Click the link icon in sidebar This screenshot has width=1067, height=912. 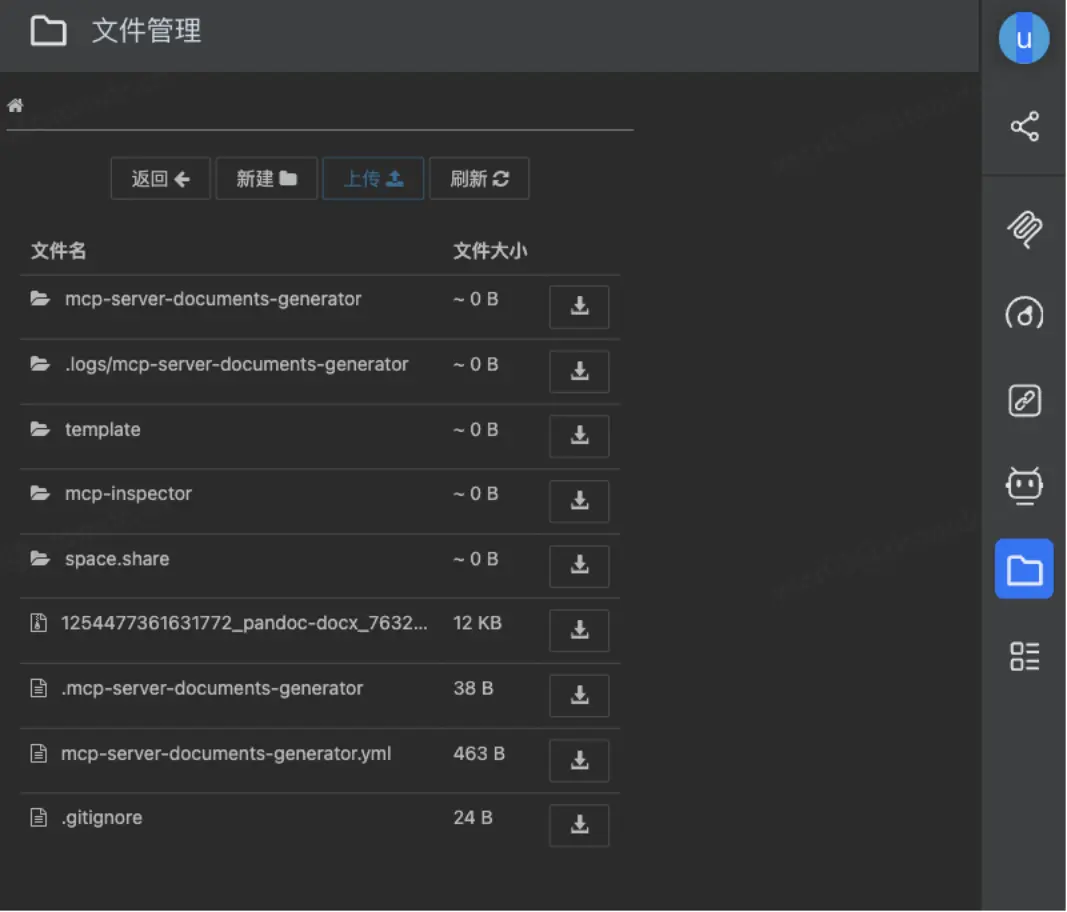(x=1024, y=400)
